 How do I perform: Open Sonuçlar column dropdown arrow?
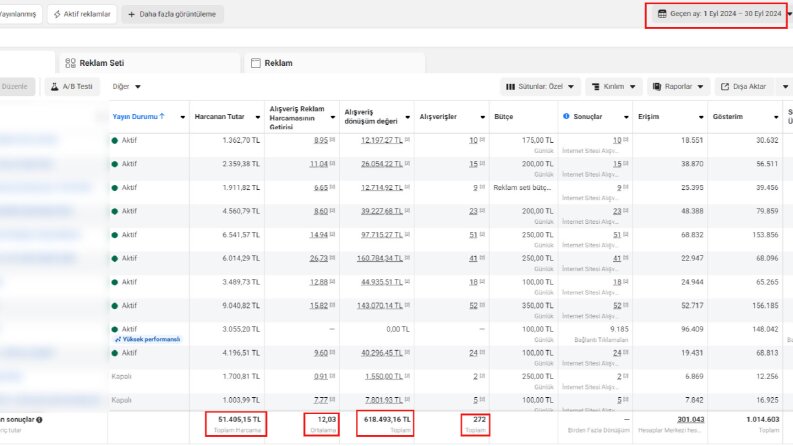click(x=626, y=117)
